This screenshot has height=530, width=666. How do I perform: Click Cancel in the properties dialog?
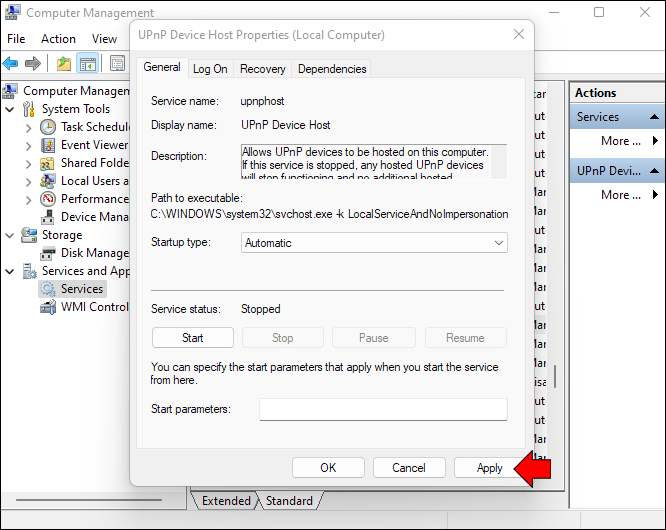tap(409, 468)
